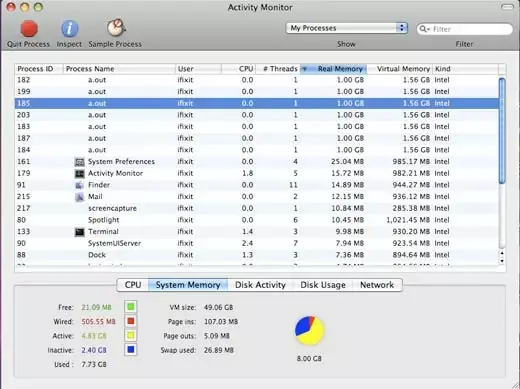Viewport: 520px width, 389px height.
Task: Click the Finder process icon
Action: (x=80, y=185)
